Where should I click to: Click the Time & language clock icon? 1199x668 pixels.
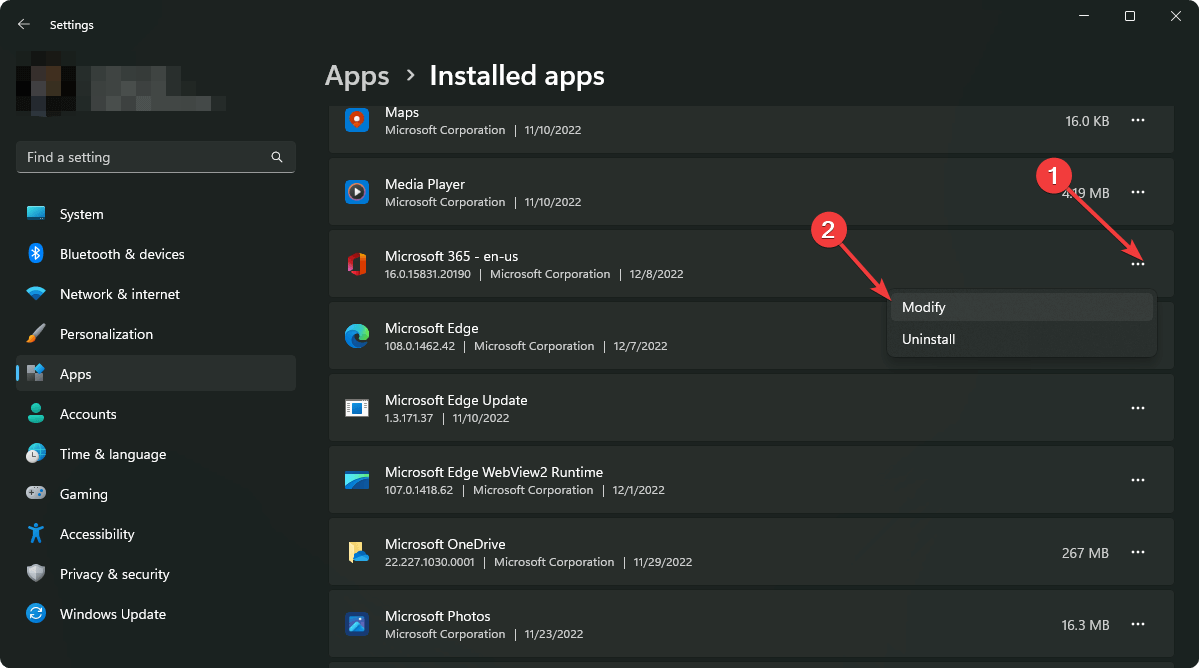[x=36, y=453]
